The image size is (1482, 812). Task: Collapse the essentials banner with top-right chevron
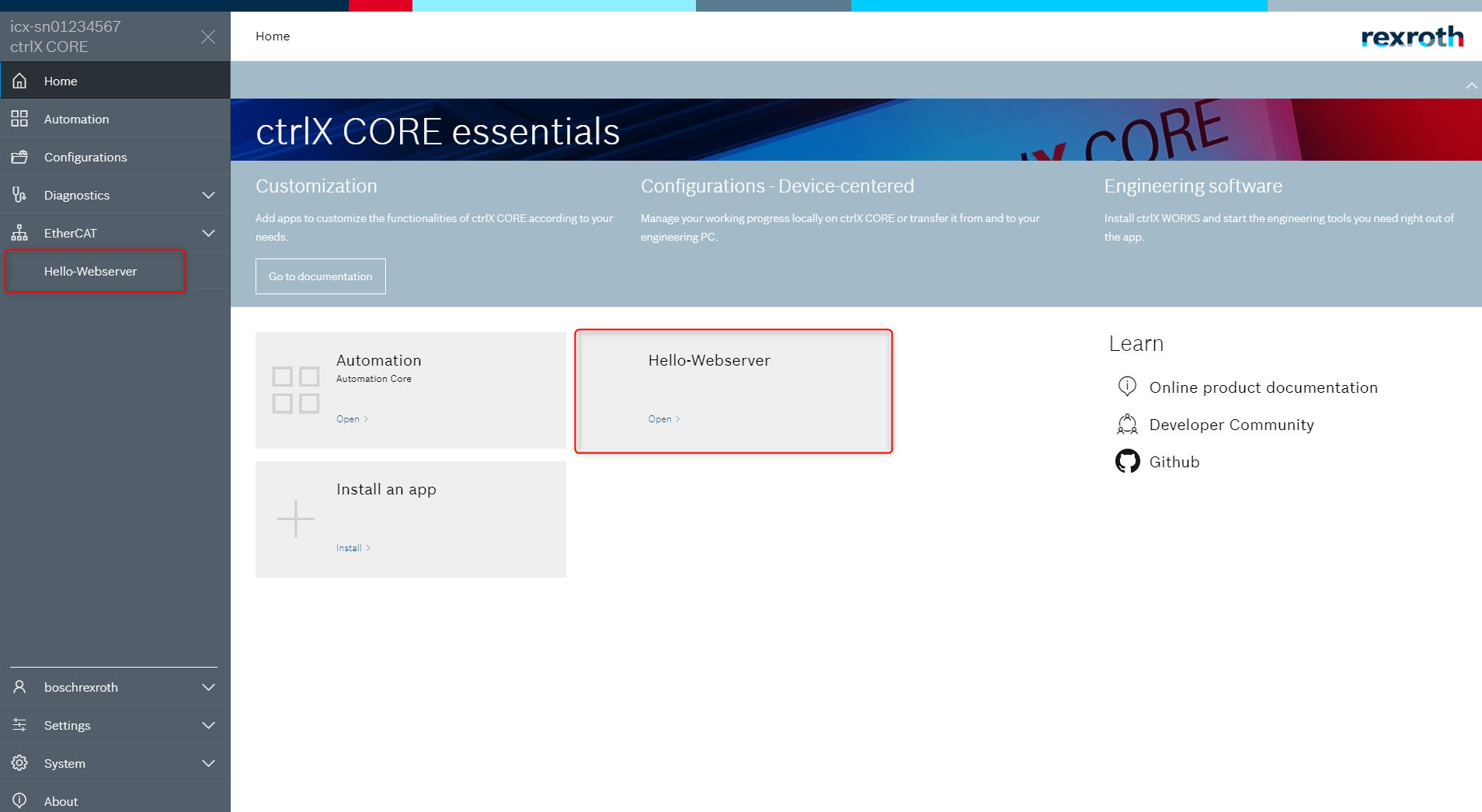pos(1471,86)
